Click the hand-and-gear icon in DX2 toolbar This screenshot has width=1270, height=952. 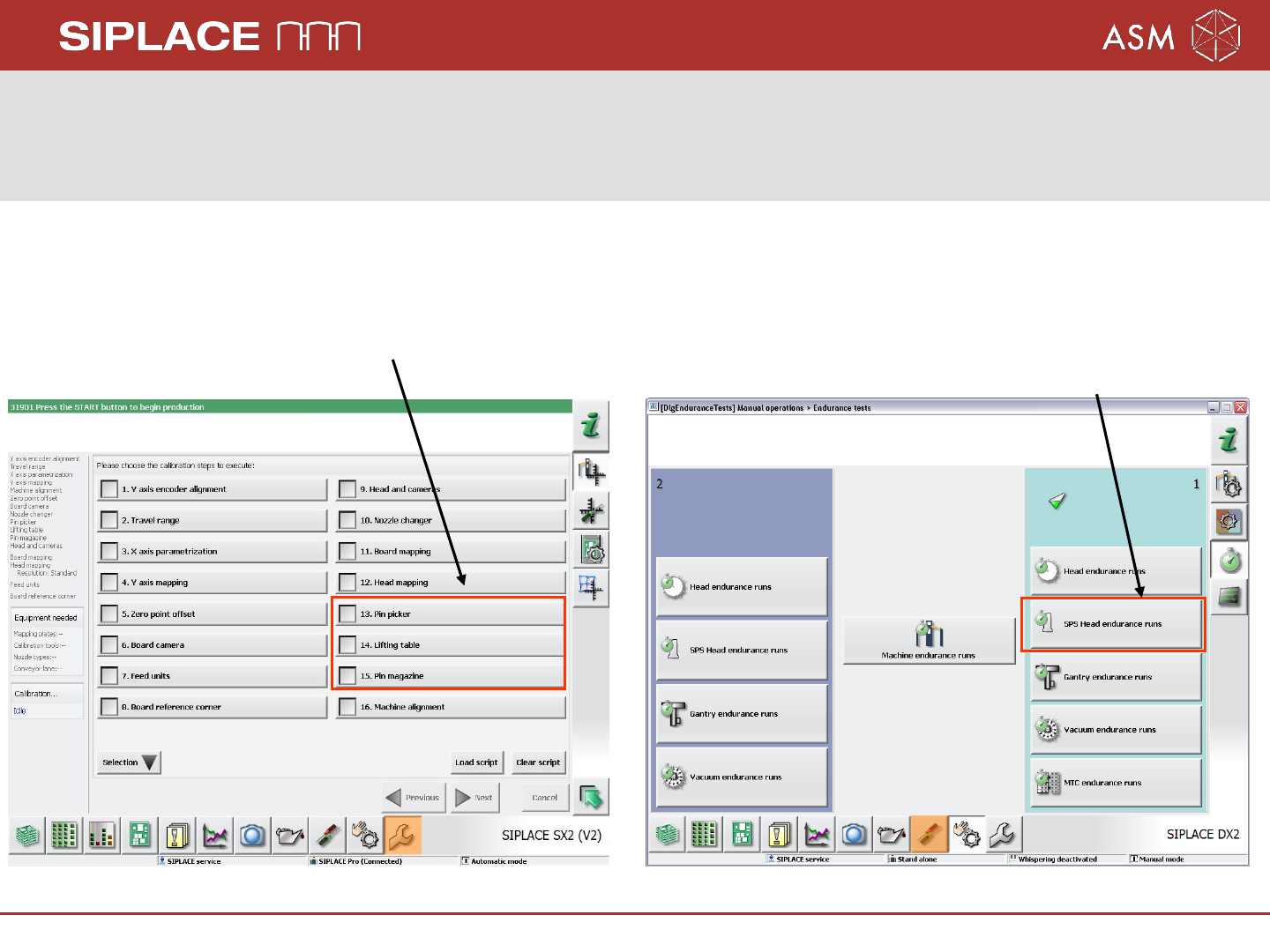click(x=966, y=834)
